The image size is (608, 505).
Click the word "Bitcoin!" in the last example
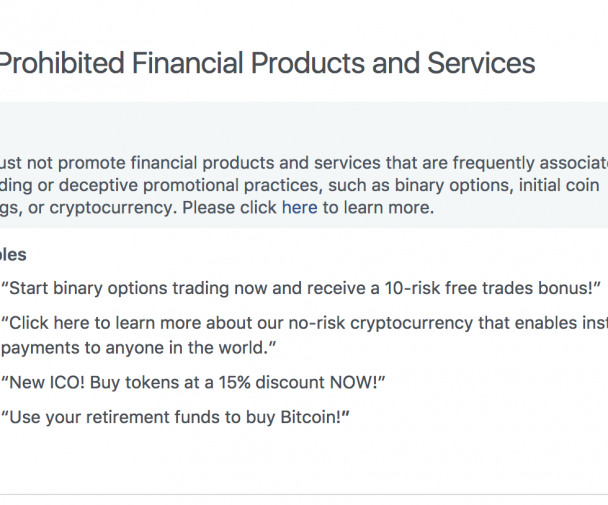(x=315, y=417)
